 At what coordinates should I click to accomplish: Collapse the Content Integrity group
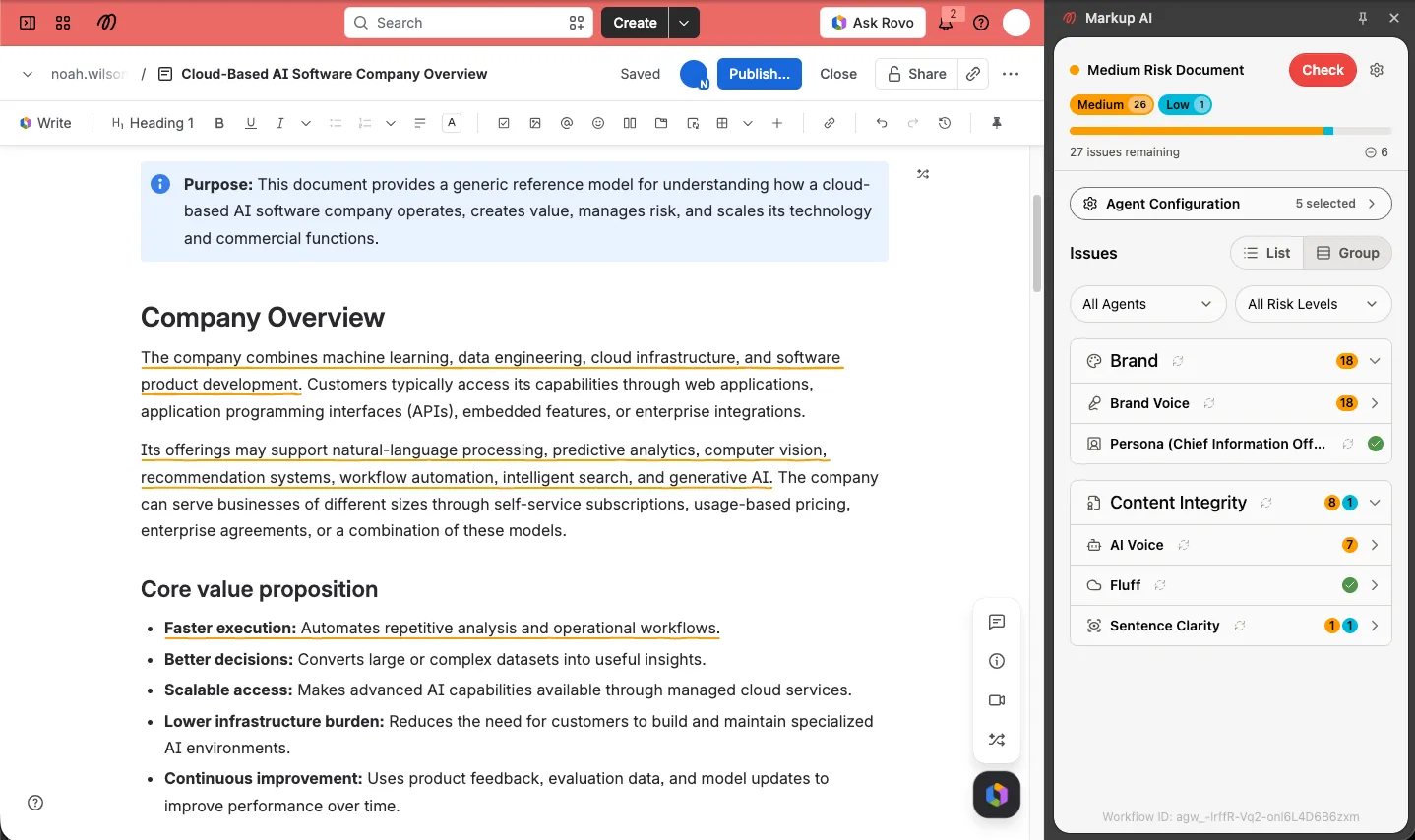[x=1375, y=503]
